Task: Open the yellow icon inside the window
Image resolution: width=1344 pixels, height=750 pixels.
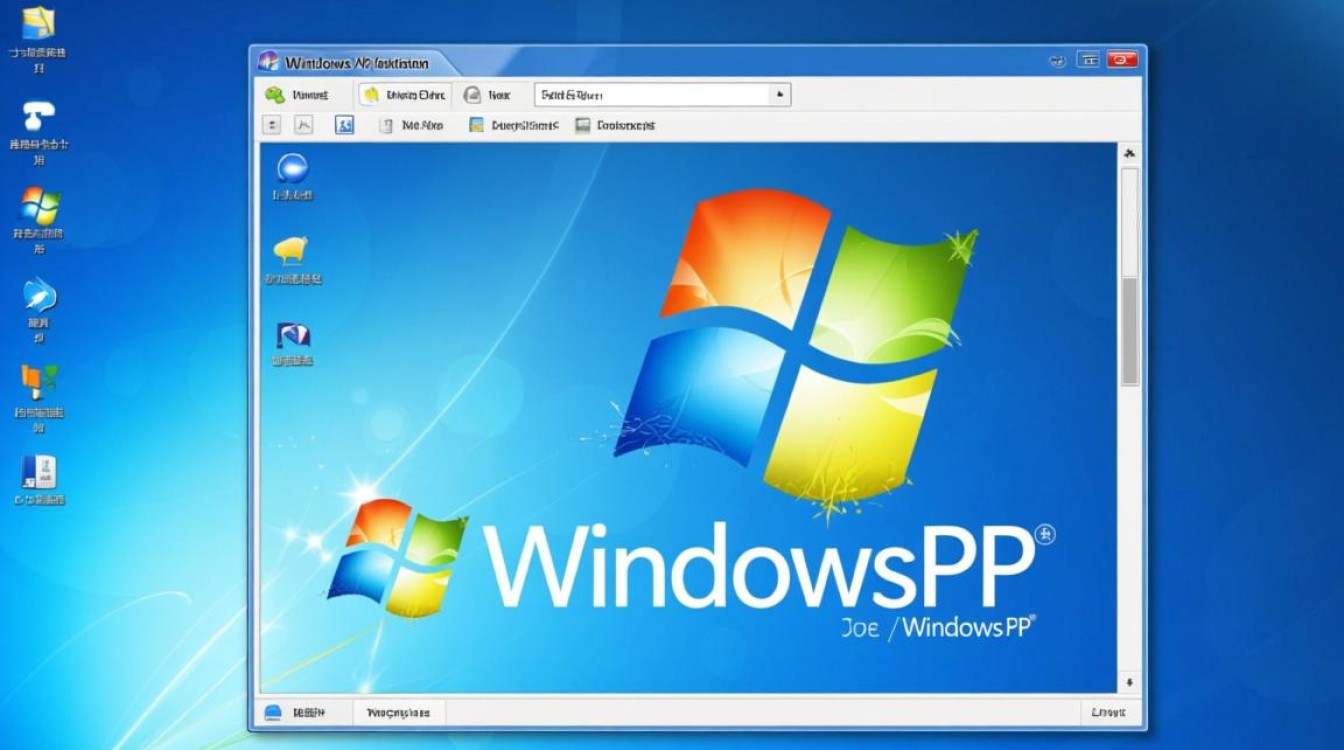Action: (x=291, y=249)
